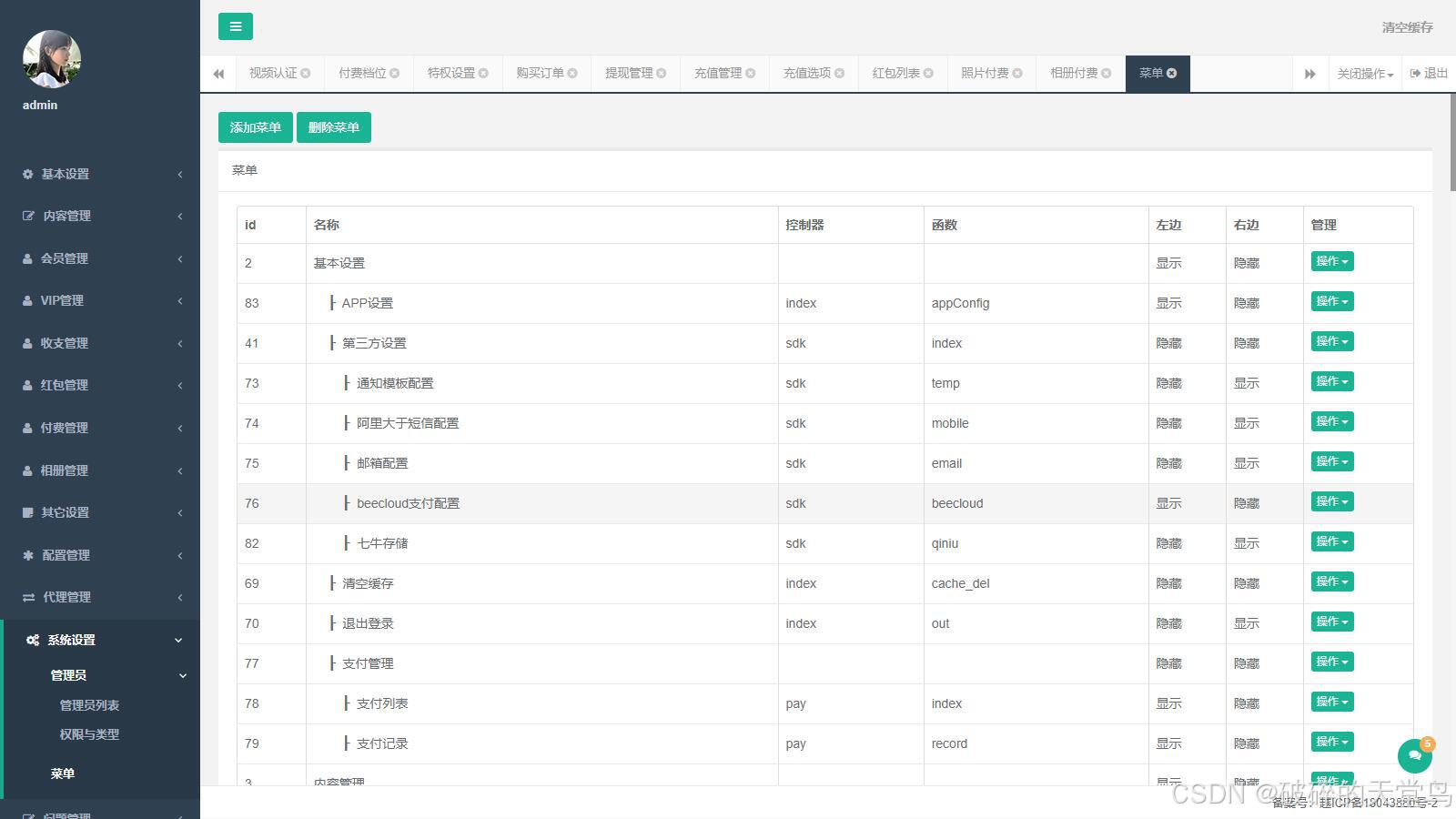This screenshot has height=819, width=1456.
Task: Expand the 相册管理 sidebar menu
Action: click(x=100, y=470)
